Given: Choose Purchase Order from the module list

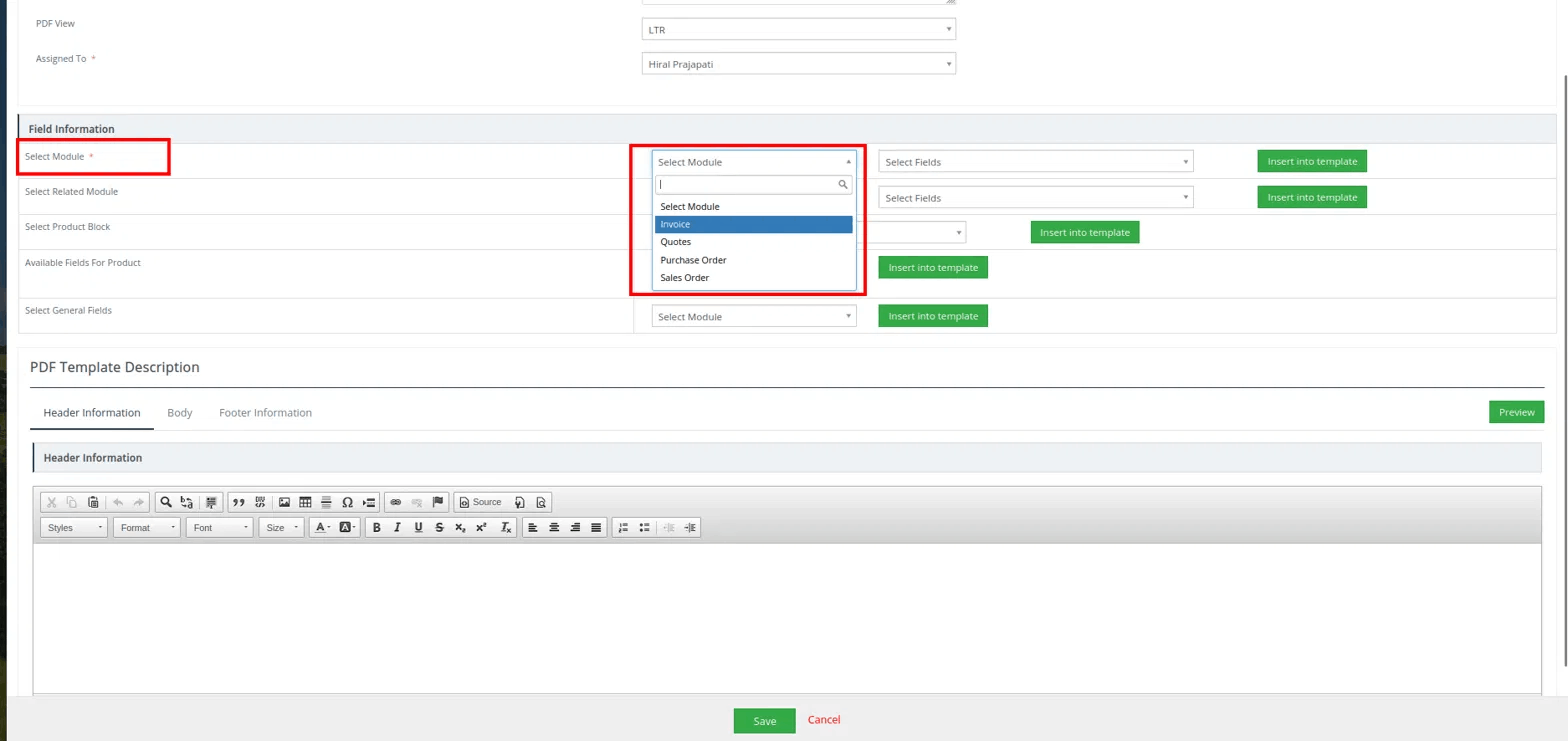Looking at the screenshot, I should (x=754, y=260).
